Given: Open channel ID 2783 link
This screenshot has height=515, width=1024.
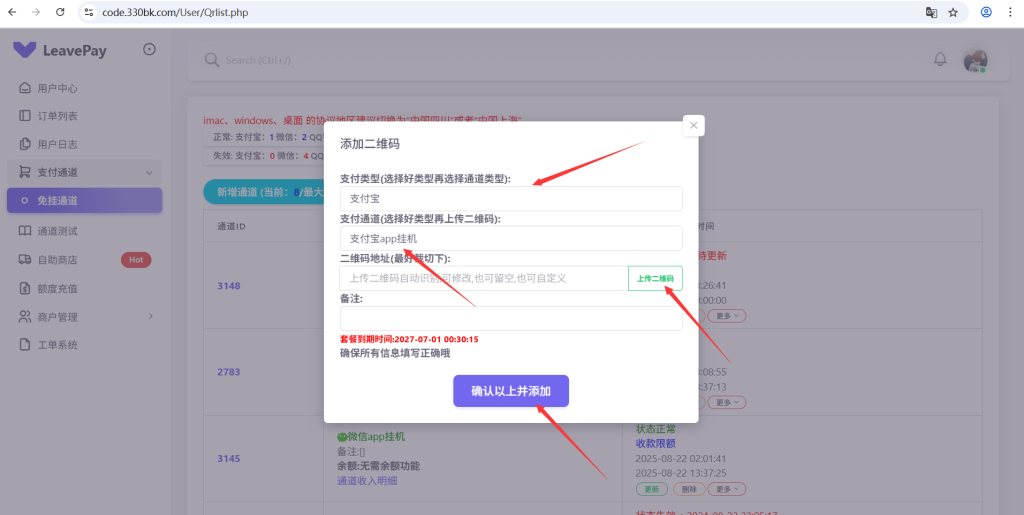Looking at the screenshot, I should pyautogui.click(x=229, y=372).
